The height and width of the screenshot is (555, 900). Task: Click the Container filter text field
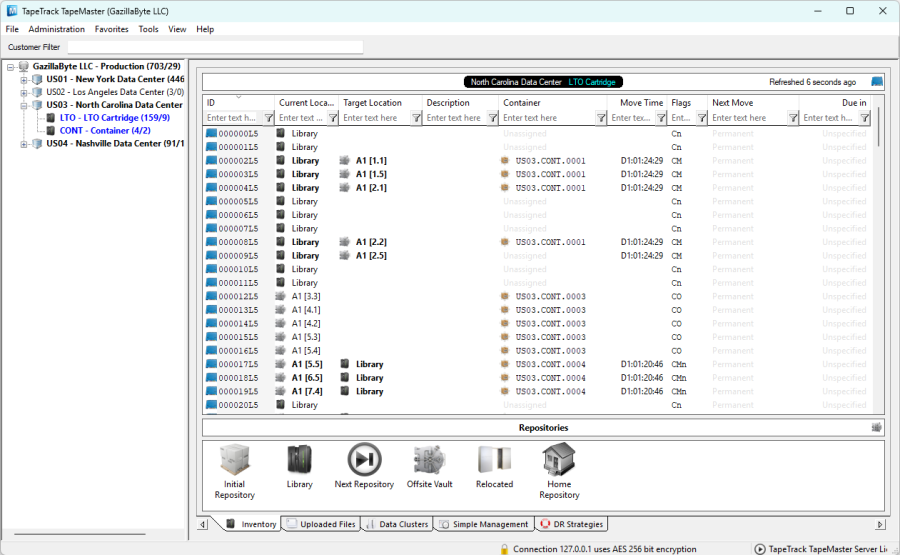coord(547,118)
